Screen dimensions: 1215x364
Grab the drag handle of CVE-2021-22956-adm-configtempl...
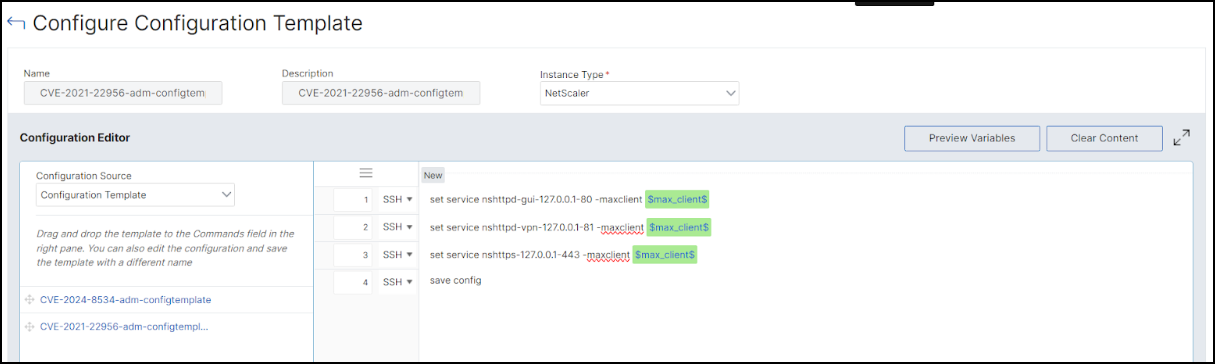tap(29, 326)
